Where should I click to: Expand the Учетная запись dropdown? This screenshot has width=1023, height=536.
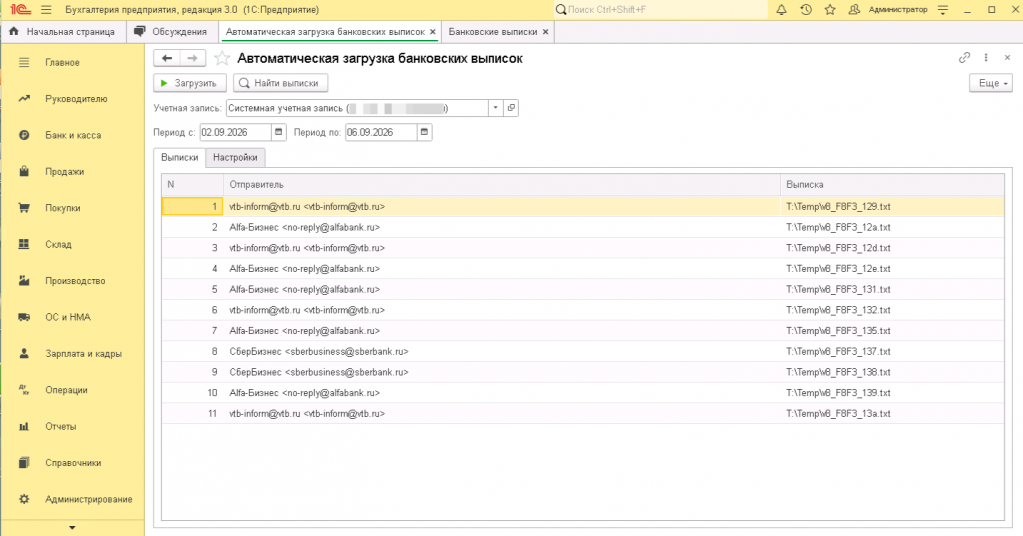(496, 108)
